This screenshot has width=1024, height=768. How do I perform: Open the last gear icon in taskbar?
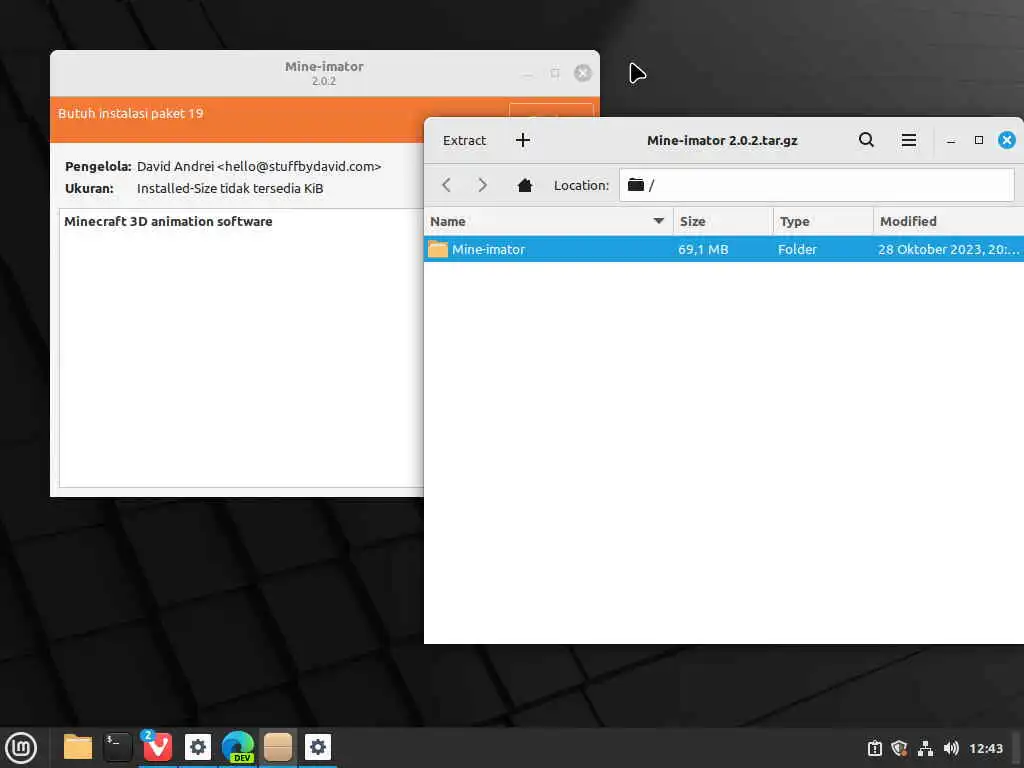318,747
